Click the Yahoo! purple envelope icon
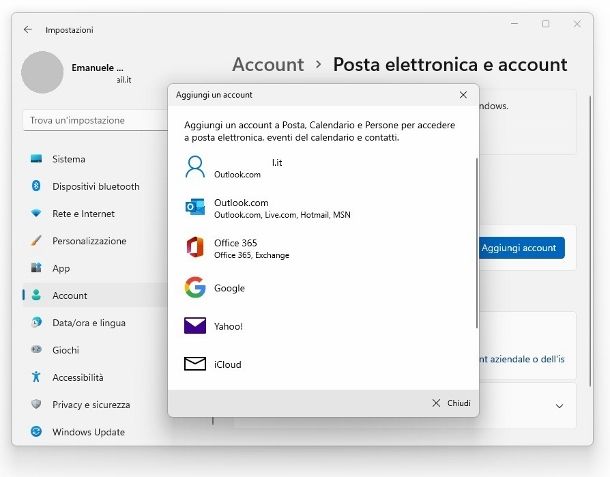 point(195,326)
